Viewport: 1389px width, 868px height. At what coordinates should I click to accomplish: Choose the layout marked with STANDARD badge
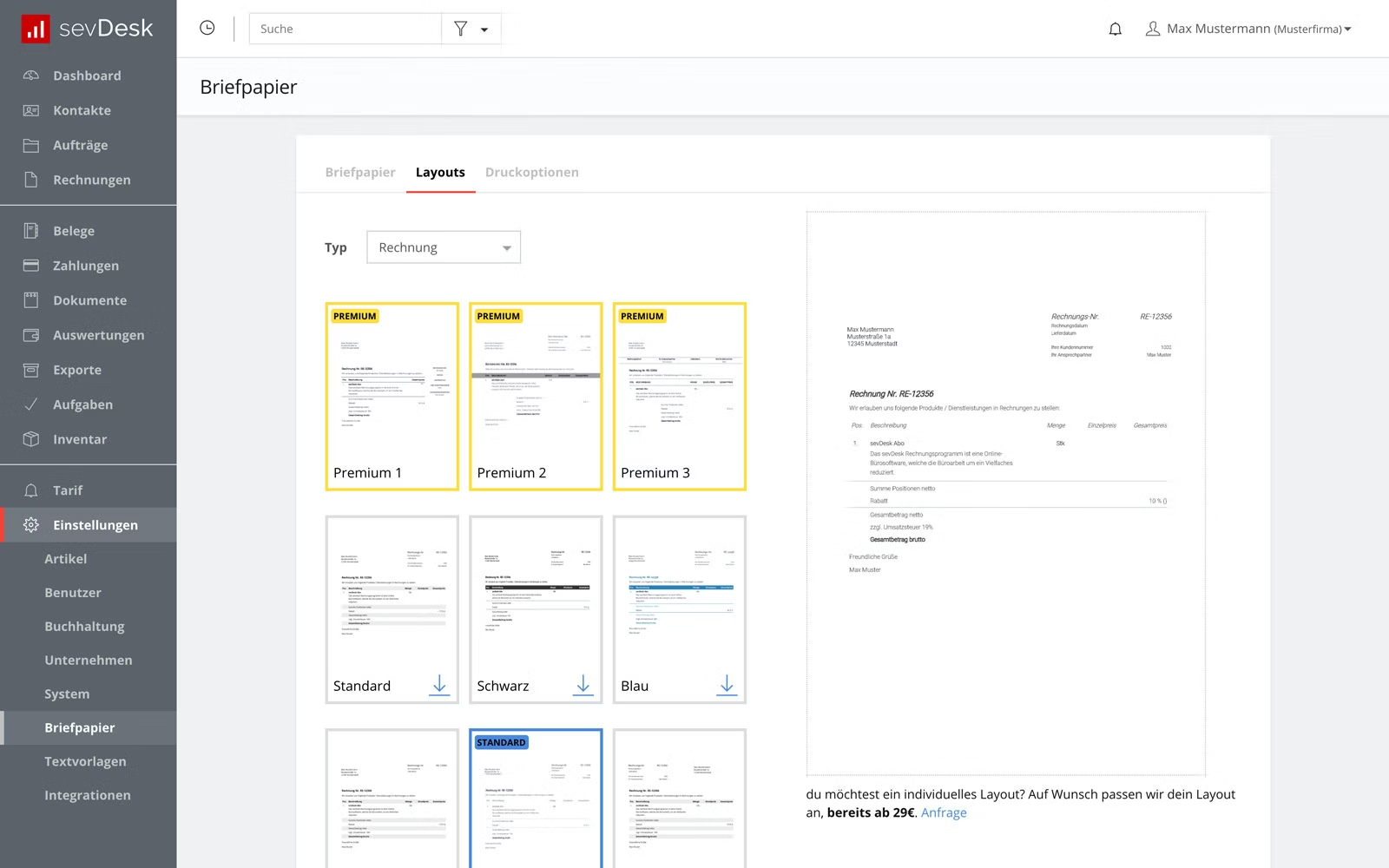tap(536, 799)
